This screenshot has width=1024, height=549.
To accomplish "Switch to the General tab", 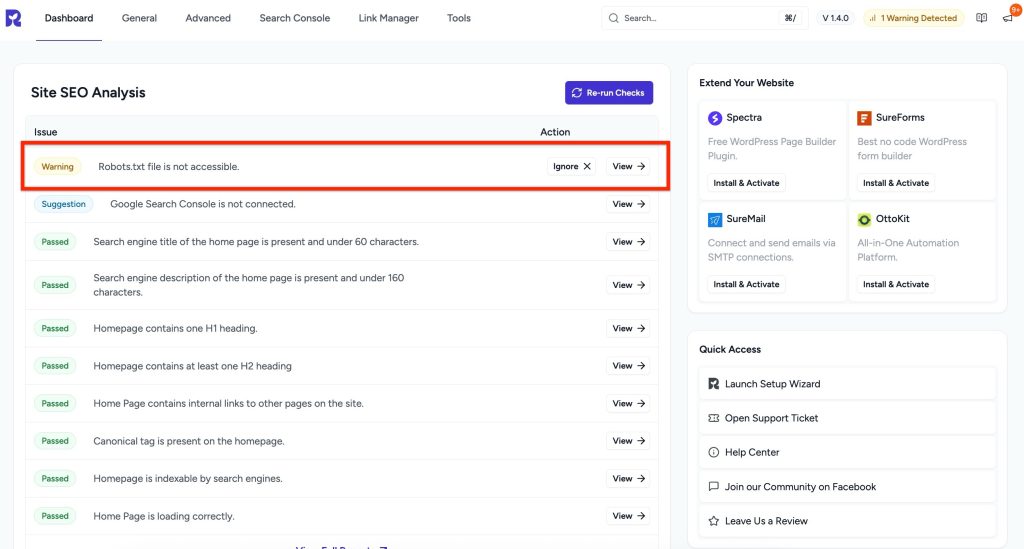I will [139, 18].
